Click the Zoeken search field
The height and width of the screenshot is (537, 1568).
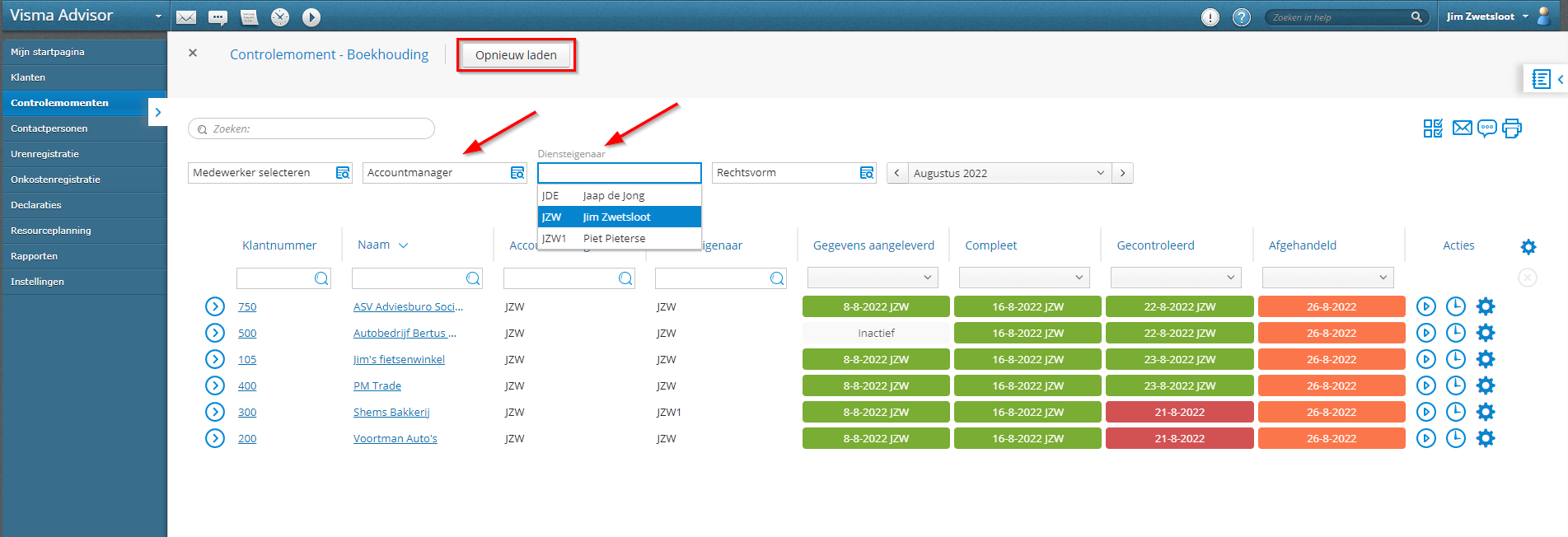311,128
